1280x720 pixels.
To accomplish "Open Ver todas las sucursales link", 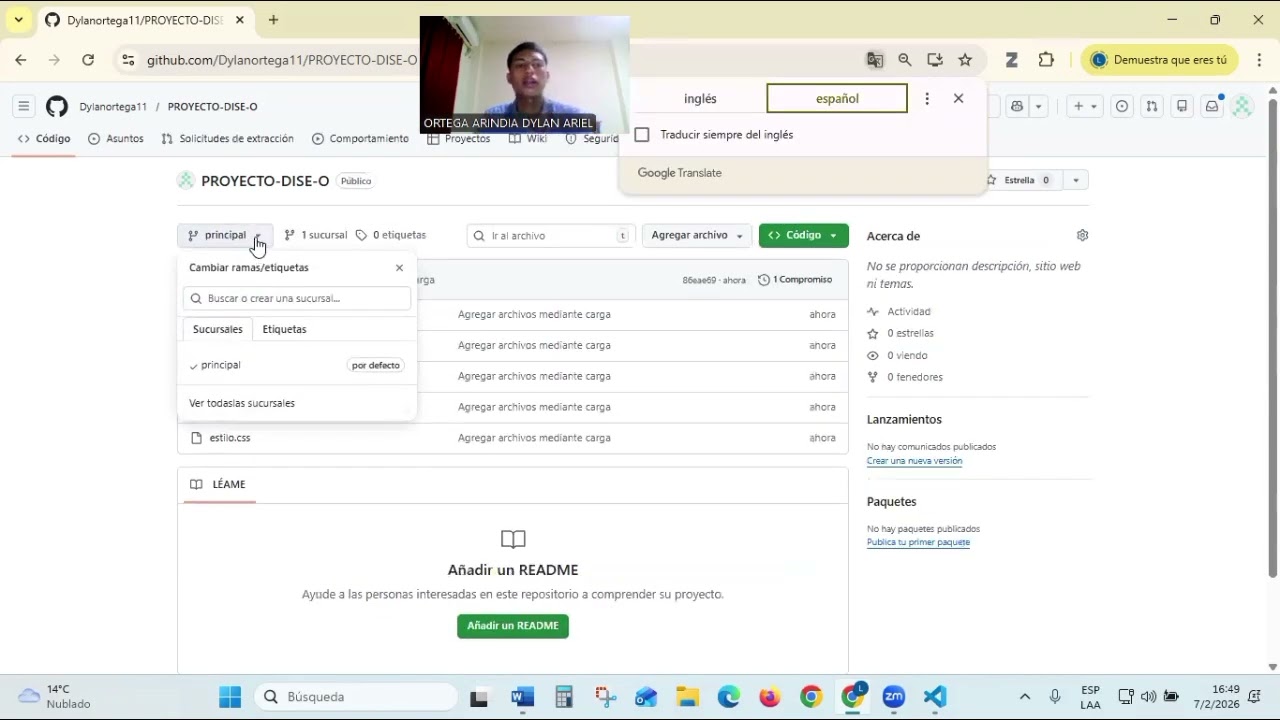I will (x=242, y=403).
